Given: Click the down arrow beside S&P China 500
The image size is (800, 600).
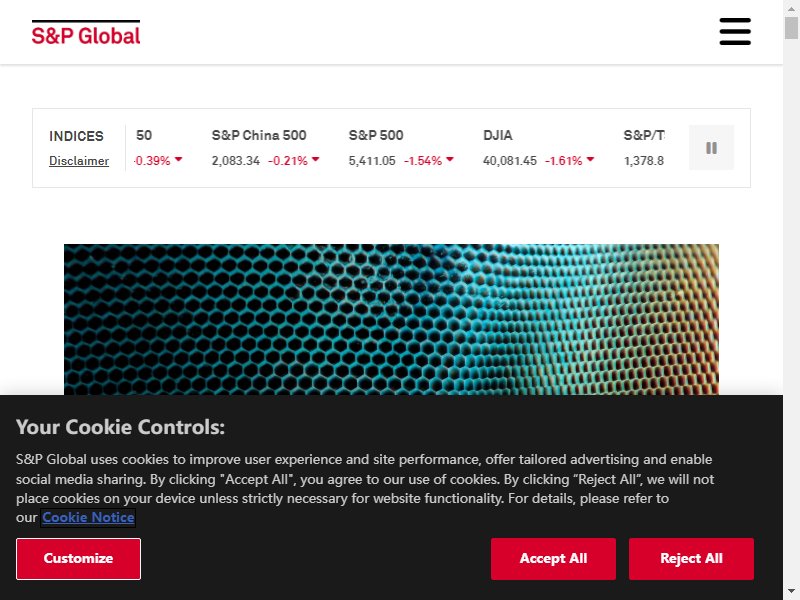Looking at the screenshot, I should pos(315,159).
